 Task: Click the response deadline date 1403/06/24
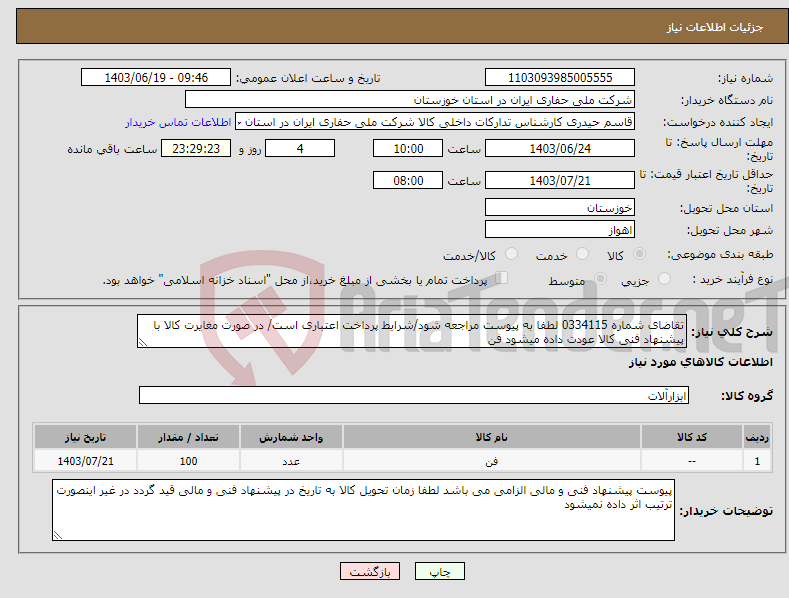560,148
